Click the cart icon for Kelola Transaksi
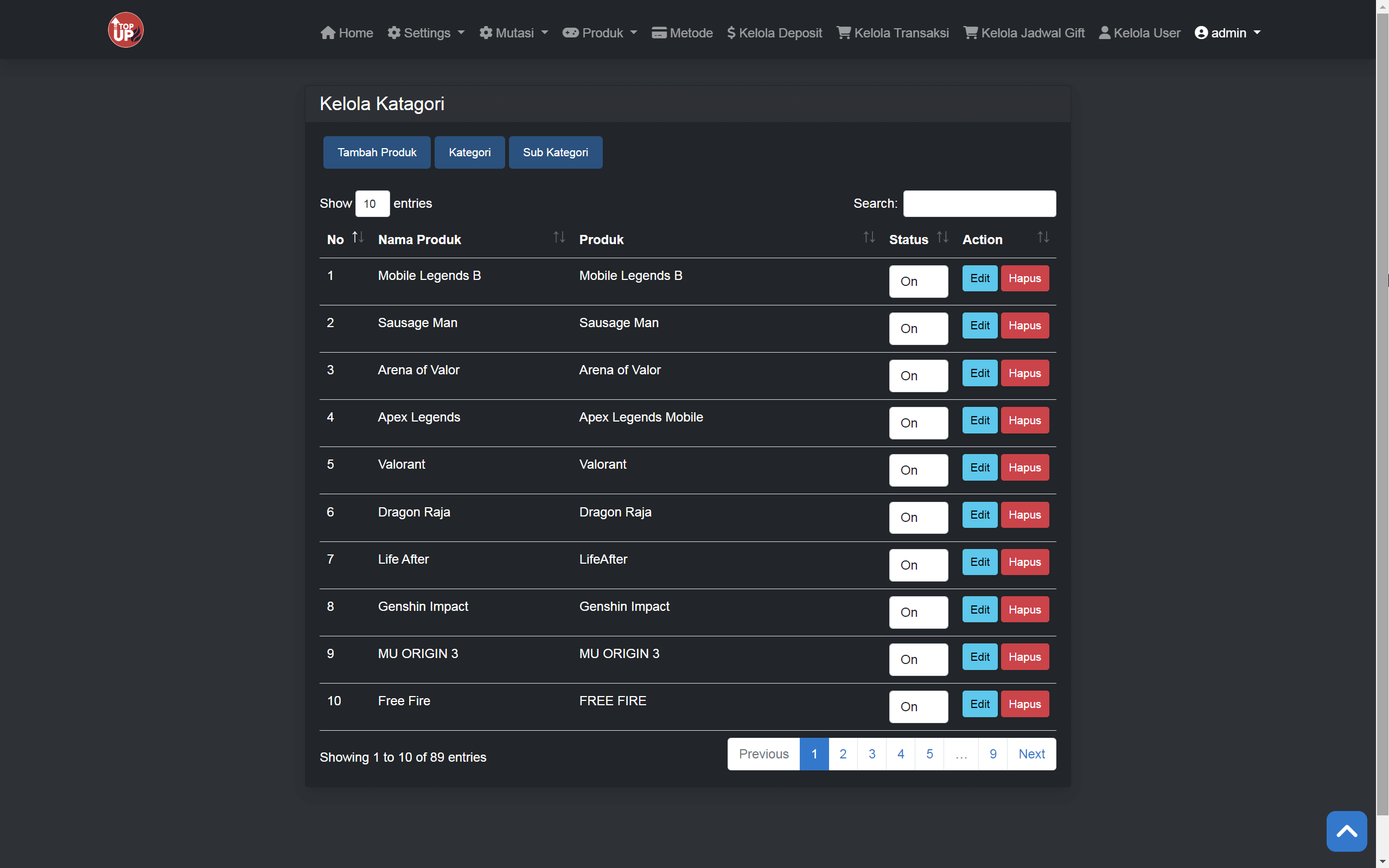 click(843, 33)
